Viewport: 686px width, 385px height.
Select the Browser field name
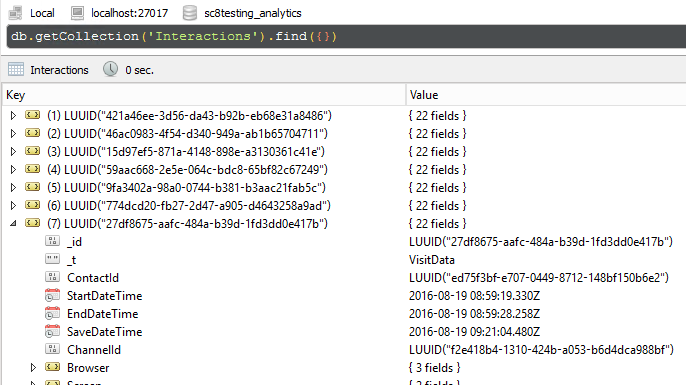[88, 368]
